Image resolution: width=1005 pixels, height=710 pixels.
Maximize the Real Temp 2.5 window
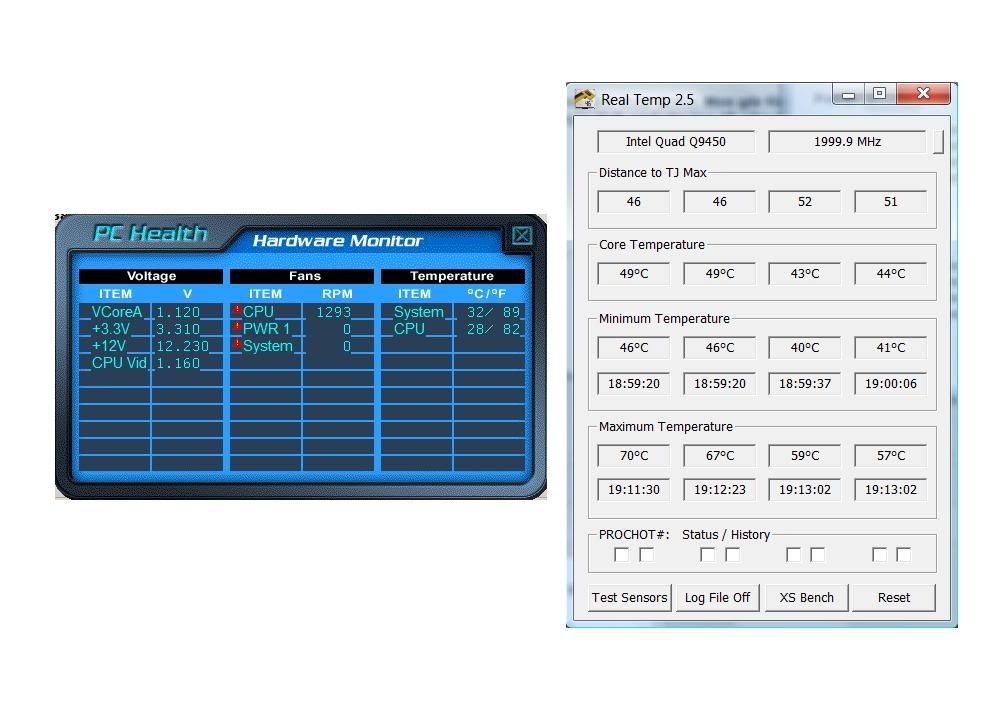pyautogui.click(x=879, y=94)
